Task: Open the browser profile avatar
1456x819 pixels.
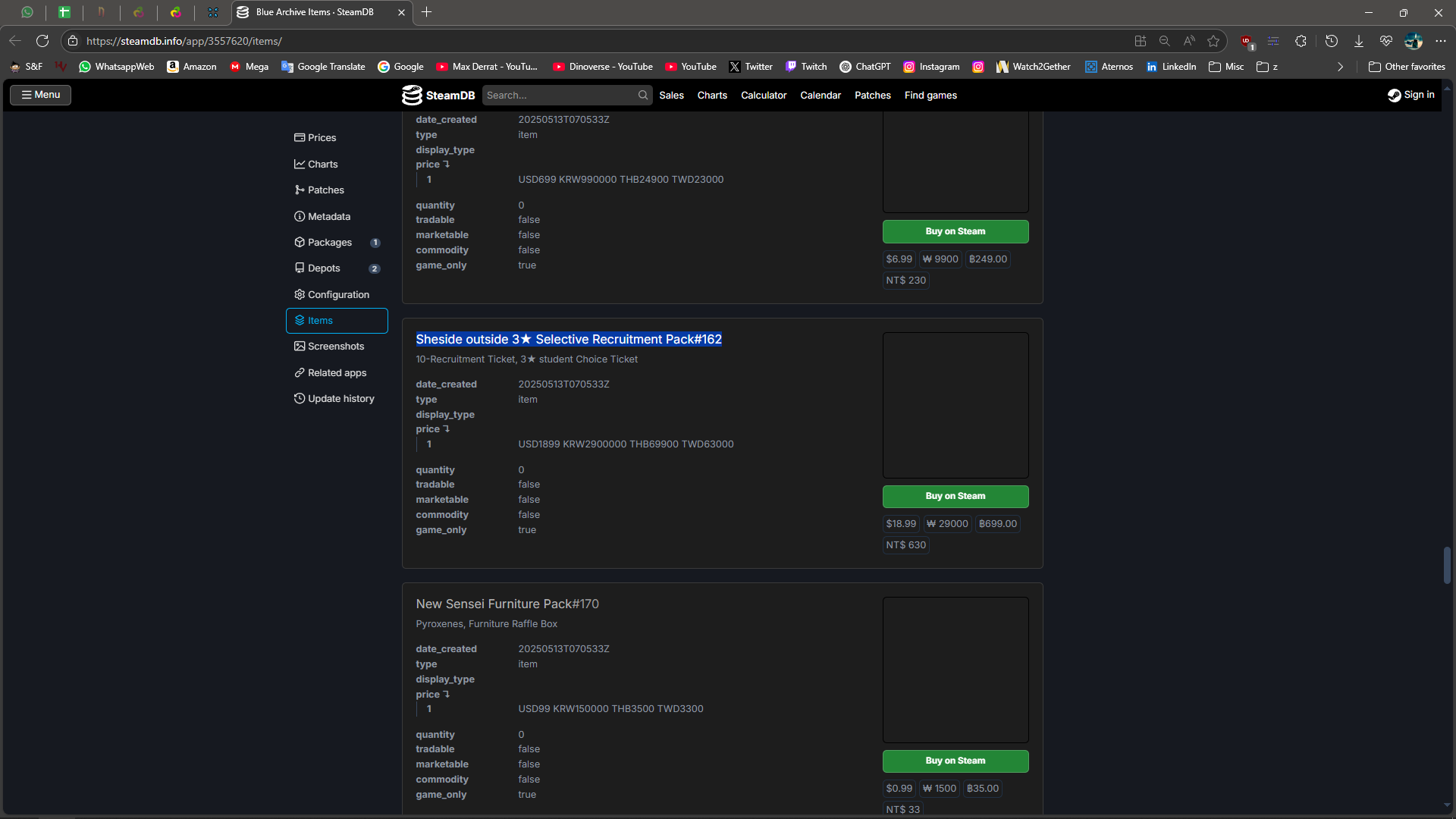Action: [1414, 41]
